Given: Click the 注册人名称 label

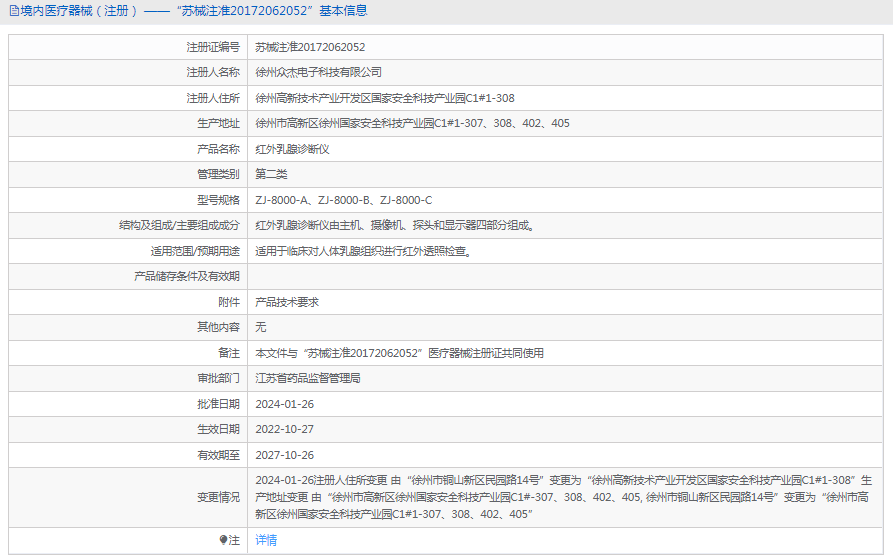Looking at the screenshot, I should pyautogui.click(x=213, y=72).
